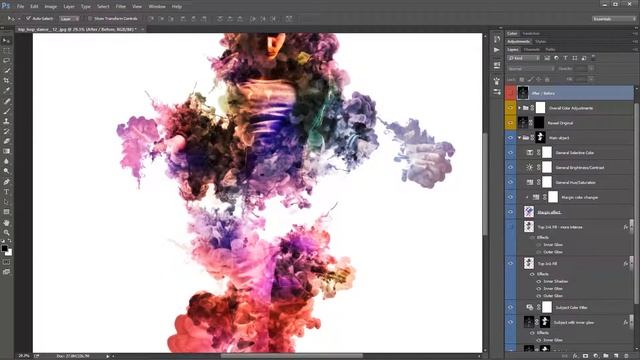Hide the General Brightness/Contrast layer

510,167
